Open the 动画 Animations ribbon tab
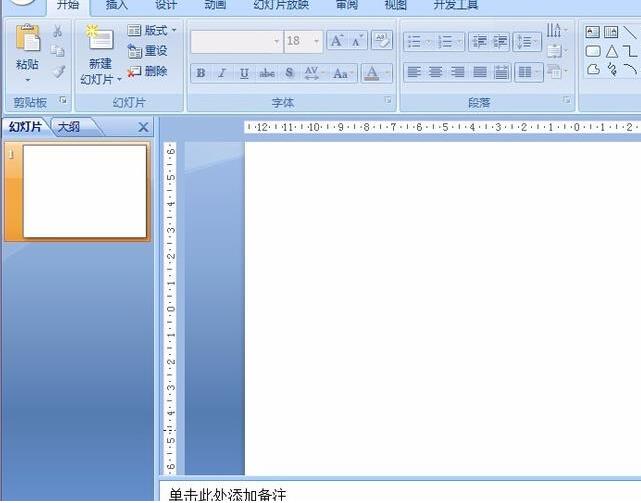 tap(215, 5)
